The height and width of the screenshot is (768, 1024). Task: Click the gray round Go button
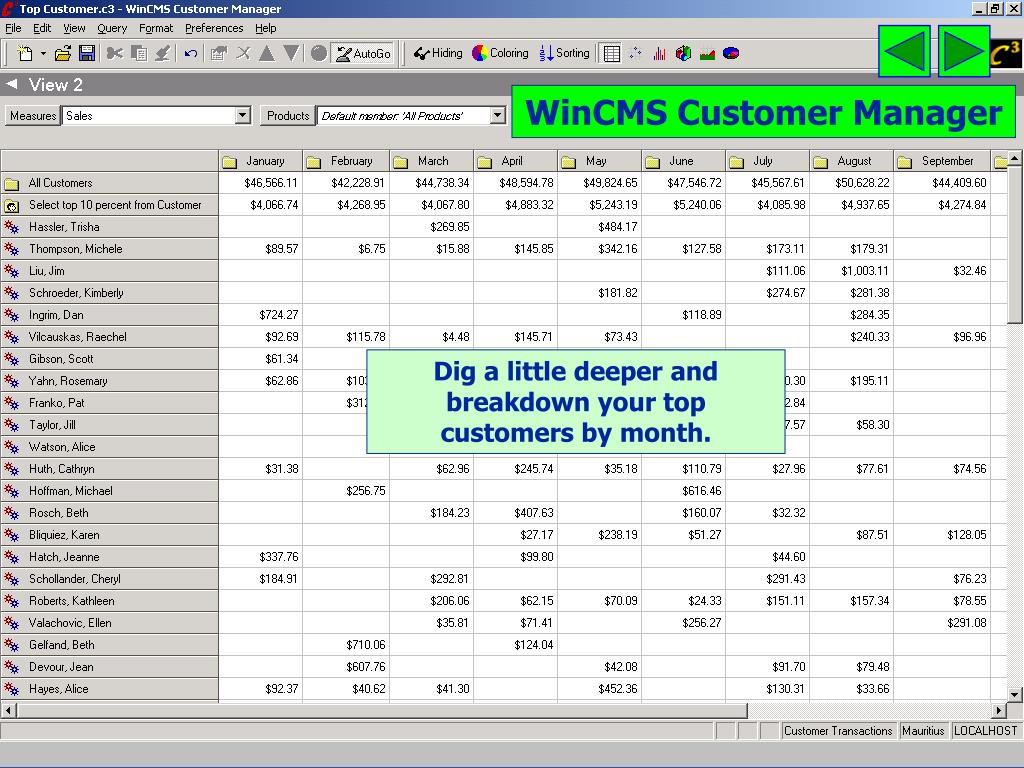(319, 54)
